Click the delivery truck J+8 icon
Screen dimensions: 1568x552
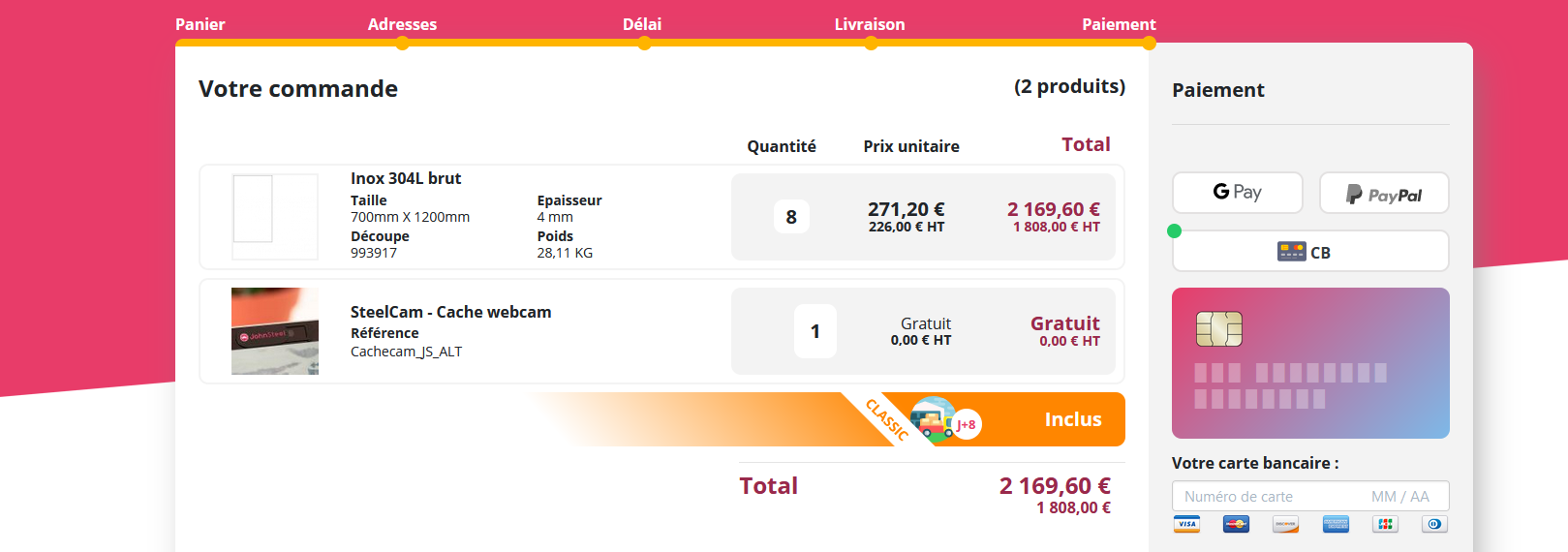945,420
